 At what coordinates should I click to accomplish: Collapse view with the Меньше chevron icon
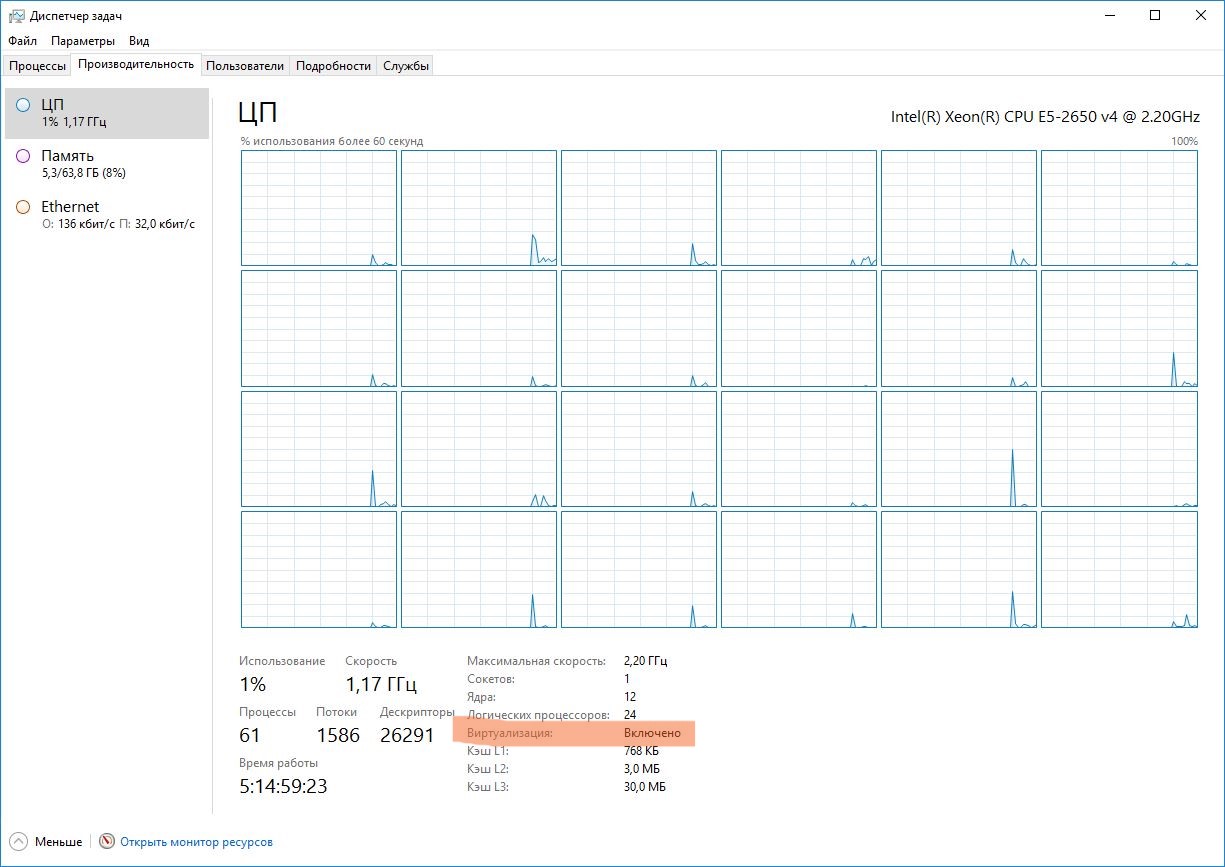tap(19, 842)
